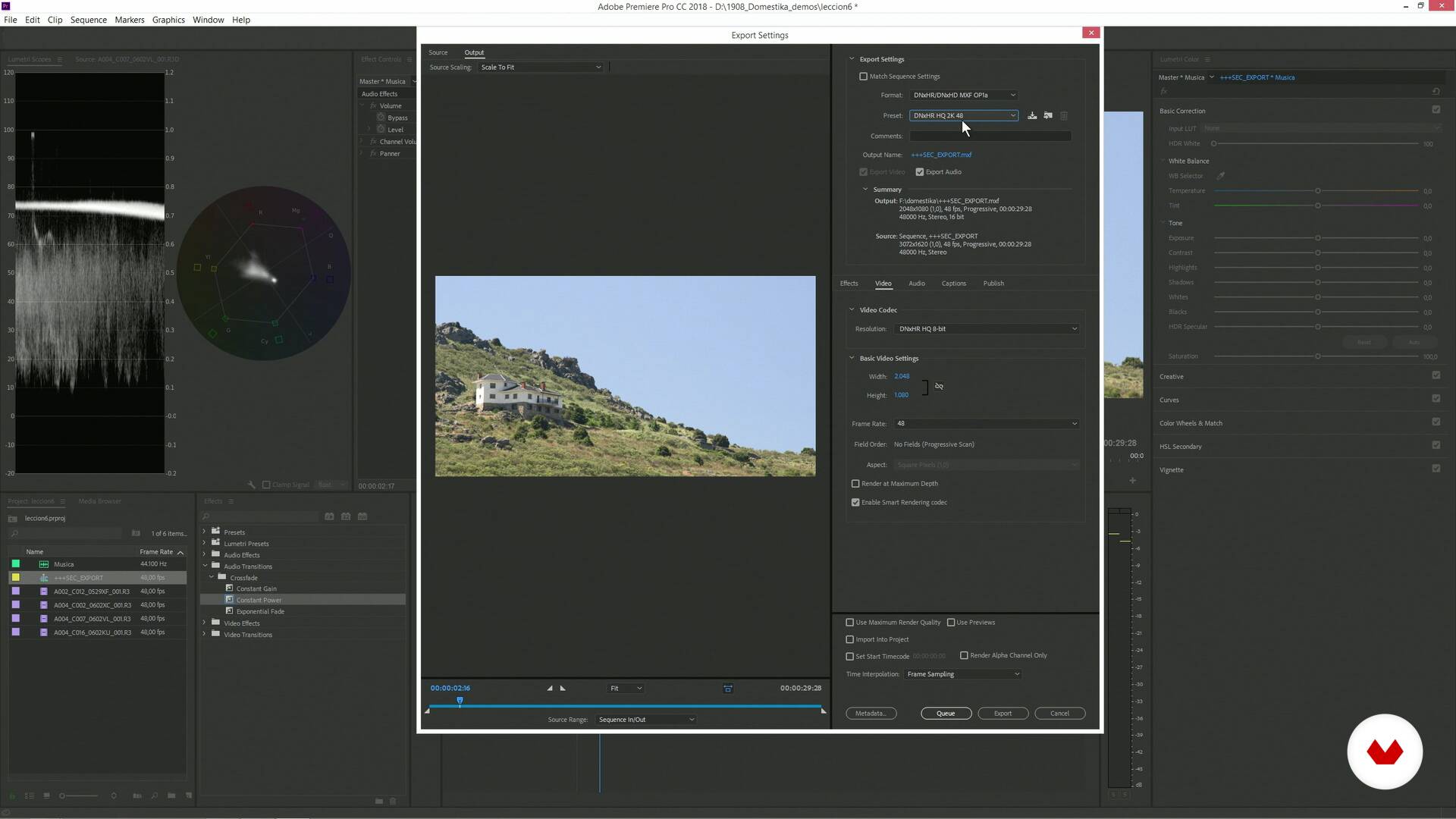This screenshot has height=819, width=1456.
Task: Click the Set In Point icon
Action: (550, 688)
